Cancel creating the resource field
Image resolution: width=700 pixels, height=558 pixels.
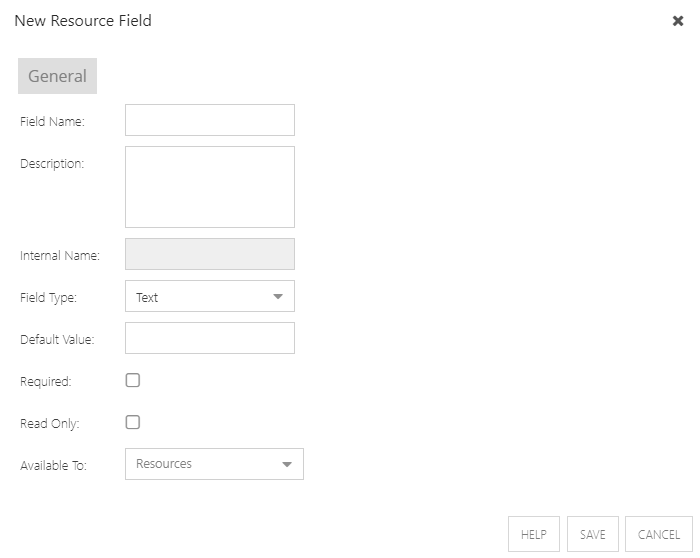(658, 534)
